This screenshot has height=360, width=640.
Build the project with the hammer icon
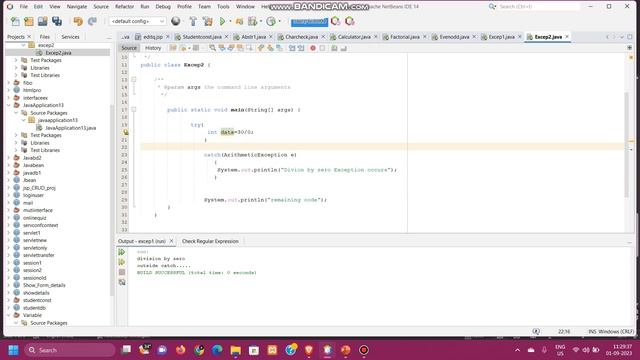[x=193, y=21]
